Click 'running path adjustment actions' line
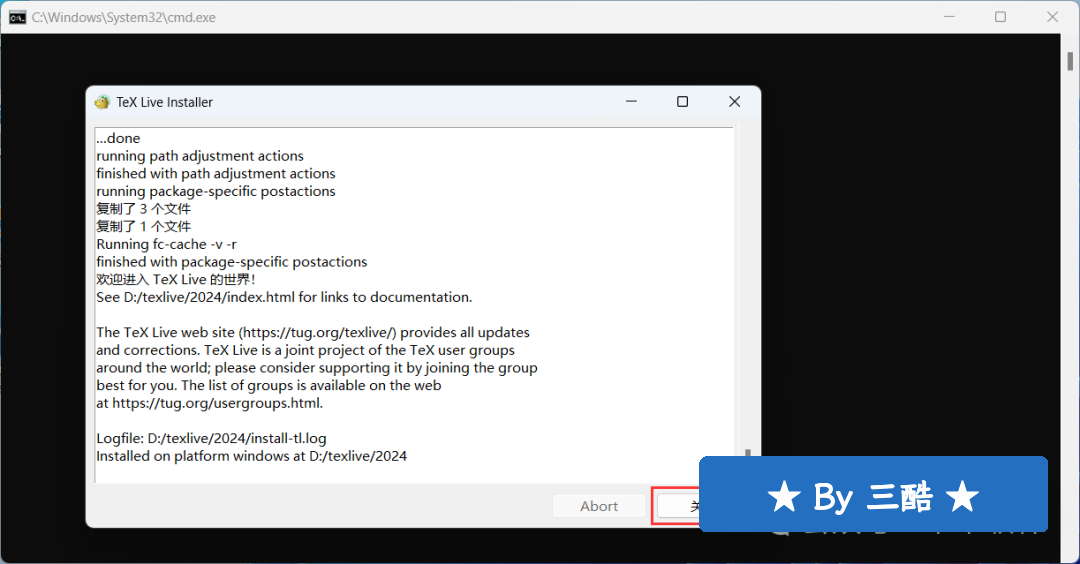 (x=200, y=156)
